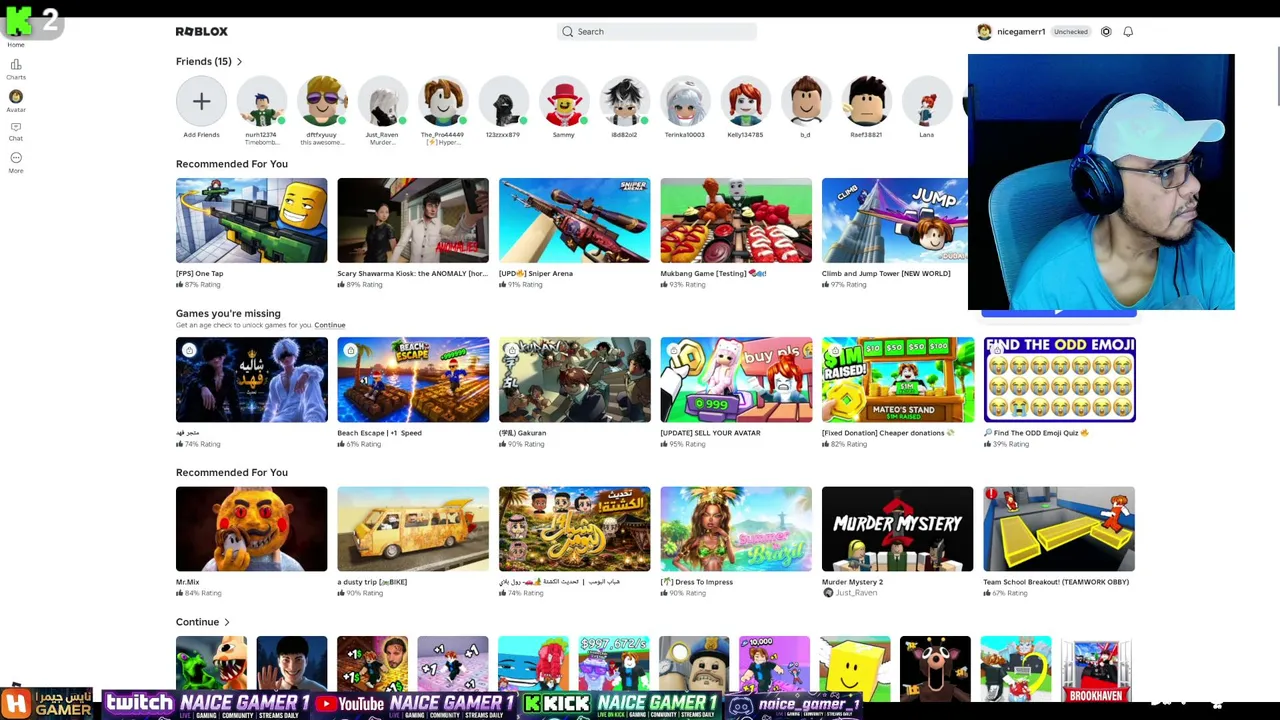Viewport: 1280px width, 720px height.
Task: Click the Unchecked age badge
Action: (x=1070, y=32)
